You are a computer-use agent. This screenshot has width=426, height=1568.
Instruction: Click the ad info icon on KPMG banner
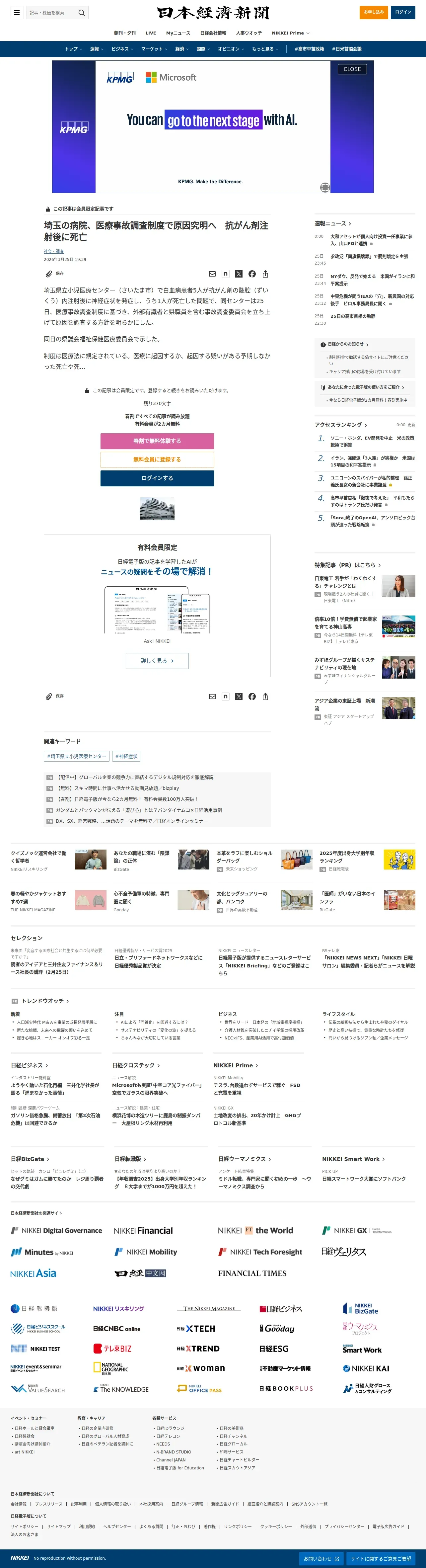pyautogui.click(x=325, y=188)
